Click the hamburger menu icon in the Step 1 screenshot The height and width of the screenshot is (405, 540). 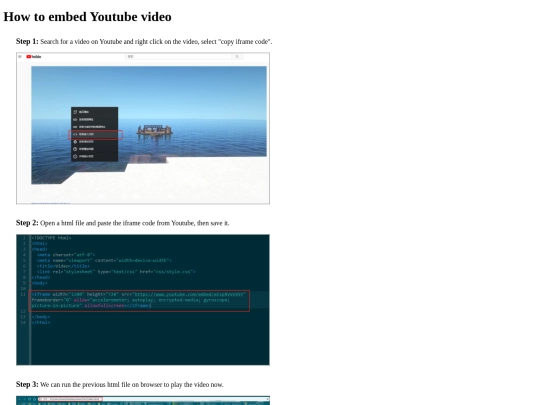(20, 56)
